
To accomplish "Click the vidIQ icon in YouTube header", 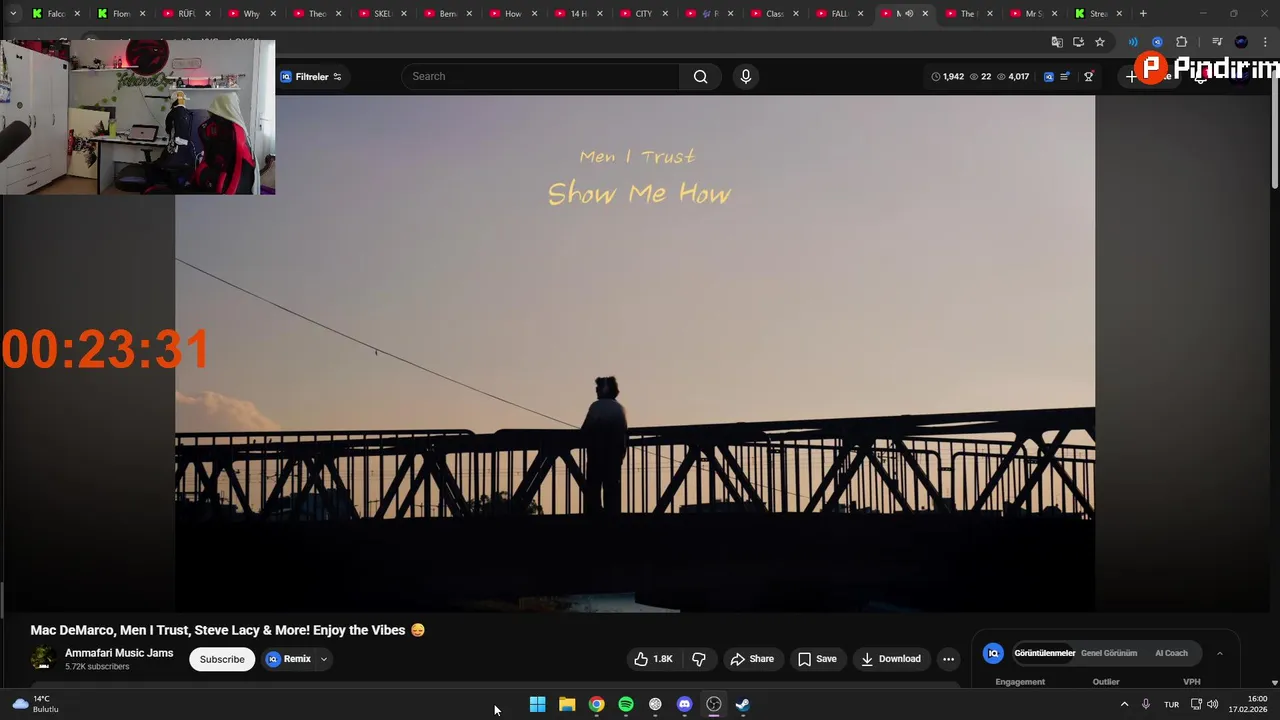I will (x=1048, y=77).
